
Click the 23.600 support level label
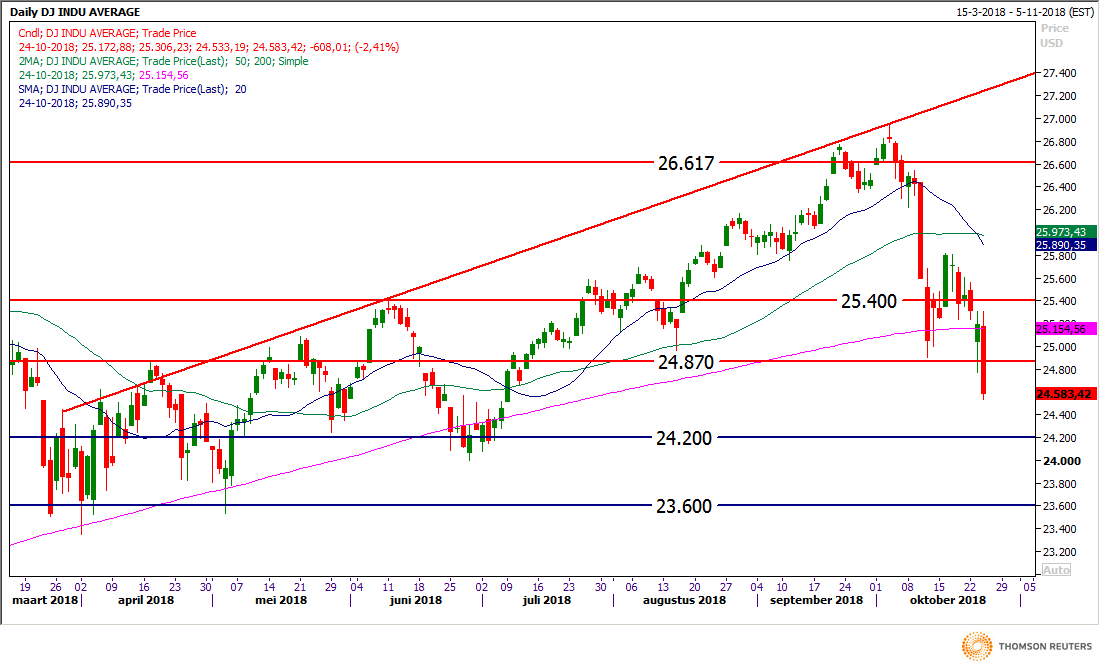(684, 506)
